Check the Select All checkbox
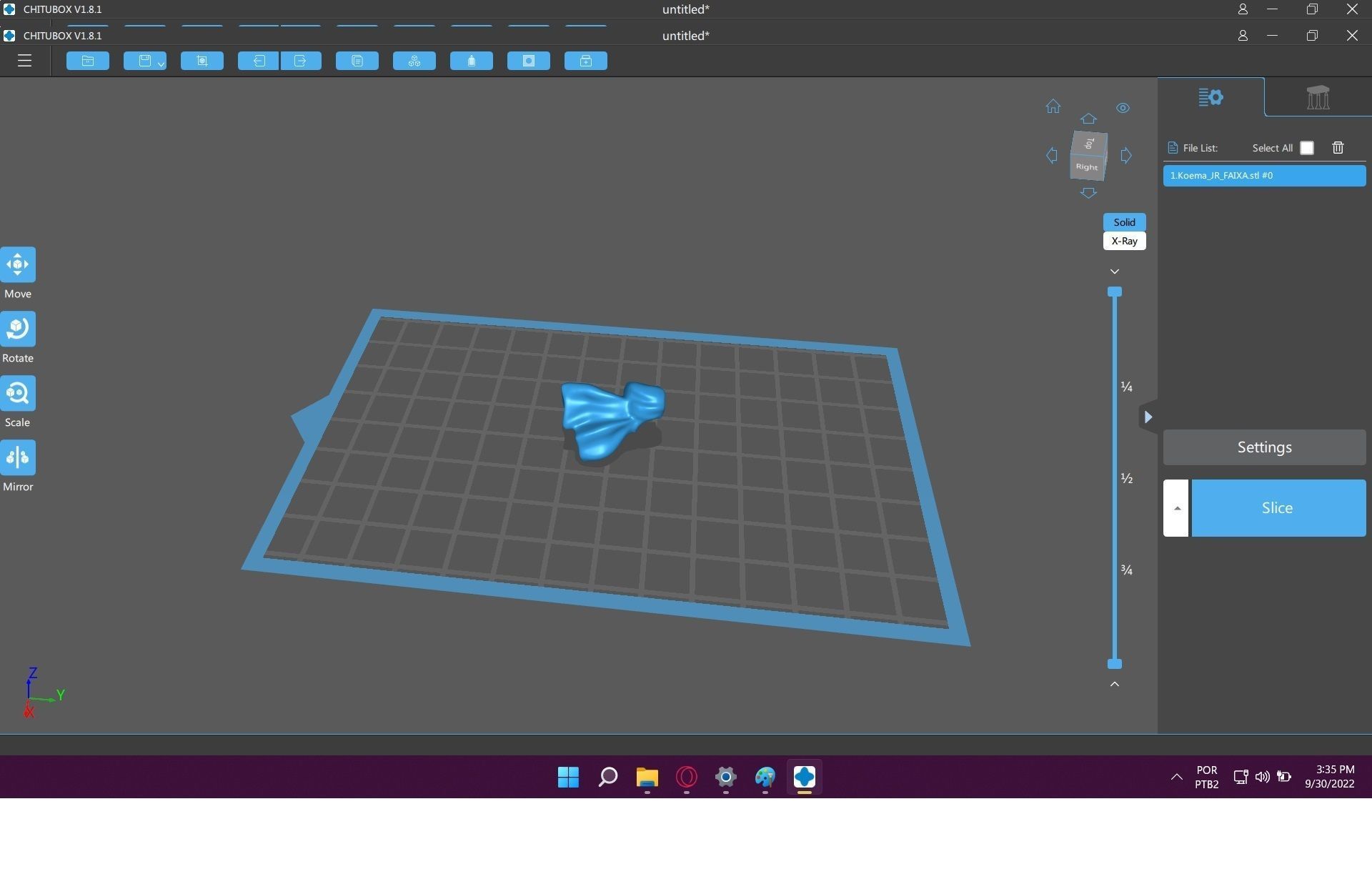This screenshot has width=1372, height=869. click(x=1306, y=148)
